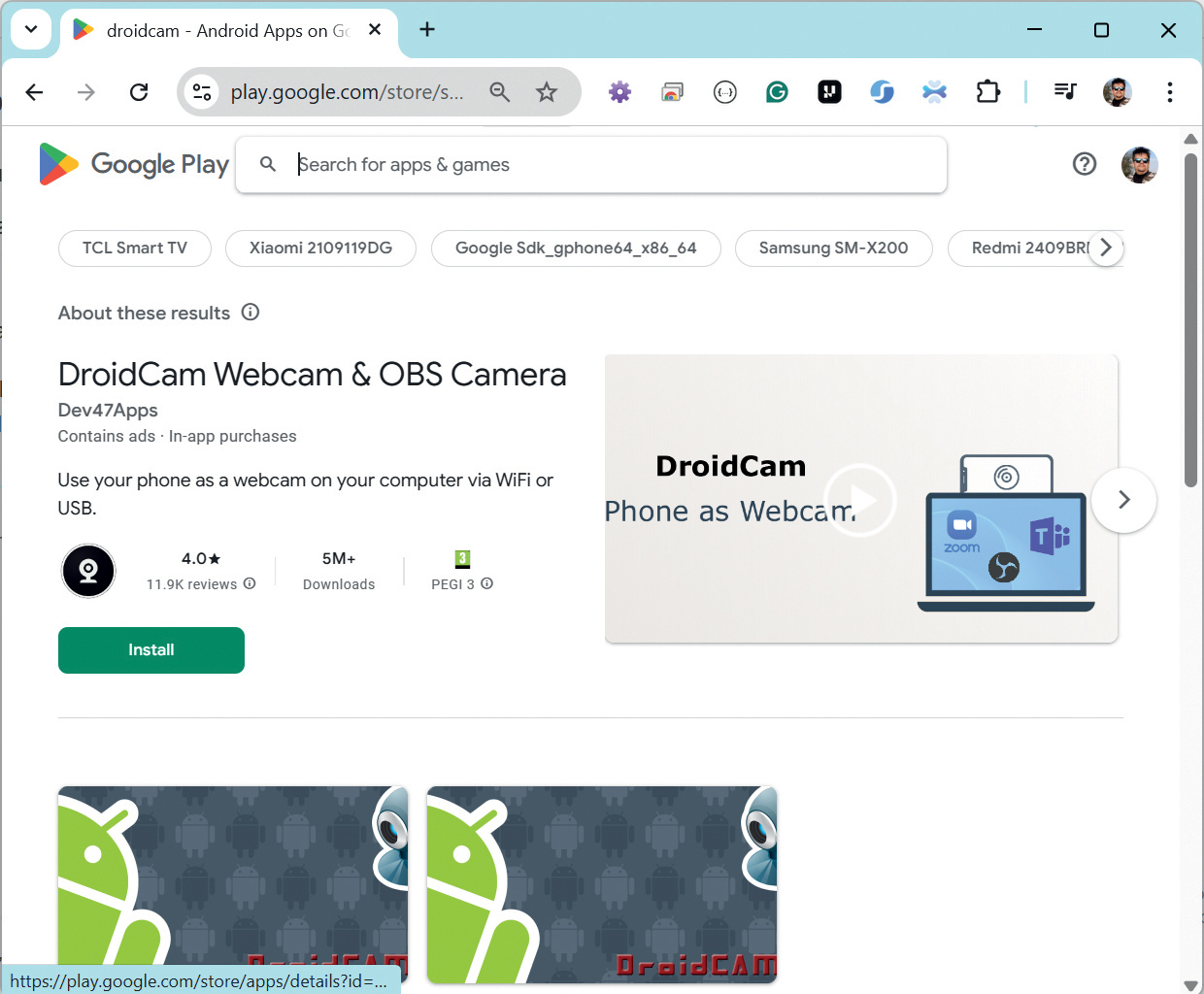
Task: Open PEGI 3 rating info icon
Action: 487,583
